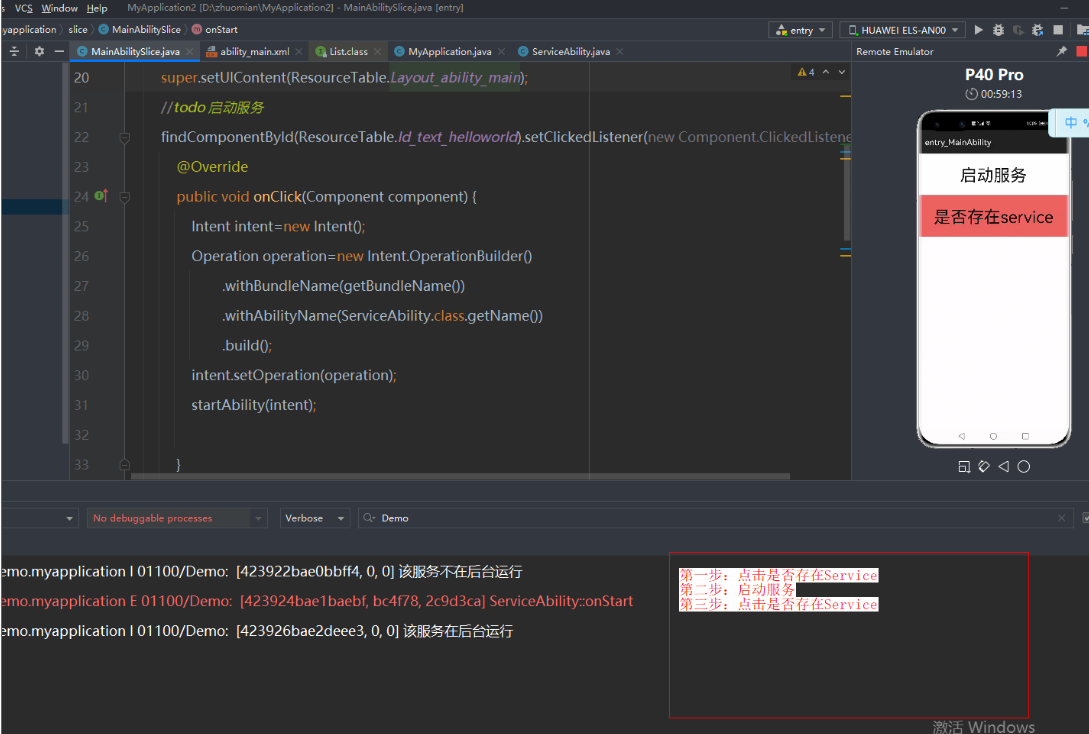Open the Help menu
The height and width of the screenshot is (734, 1089).
coord(97,8)
